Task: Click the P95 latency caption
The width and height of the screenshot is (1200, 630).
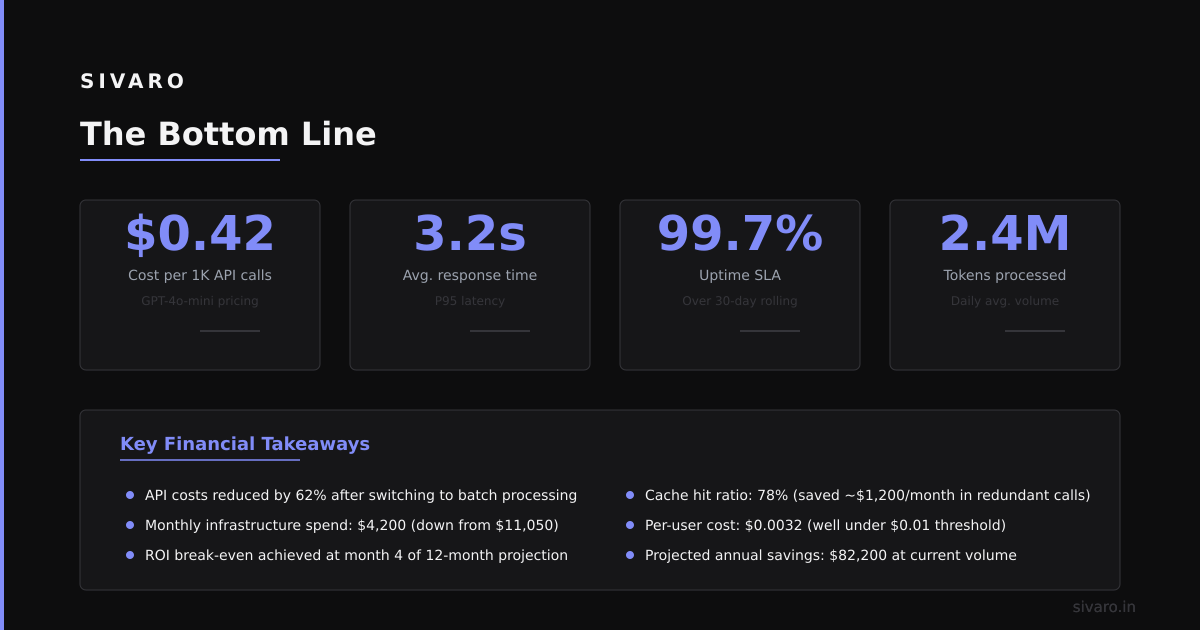Action: (470, 301)
